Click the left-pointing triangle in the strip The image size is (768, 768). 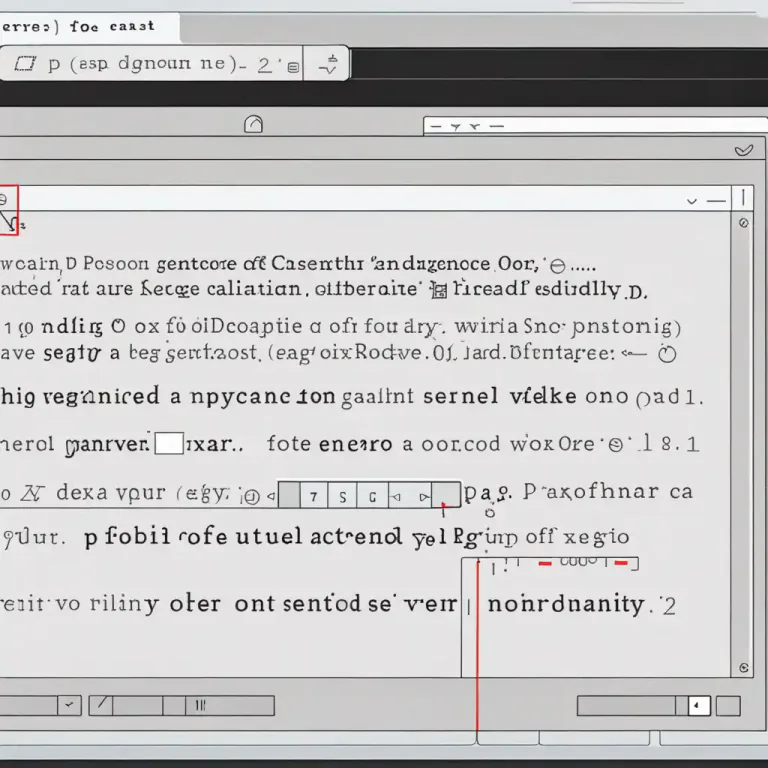click(x=396, y=497)
